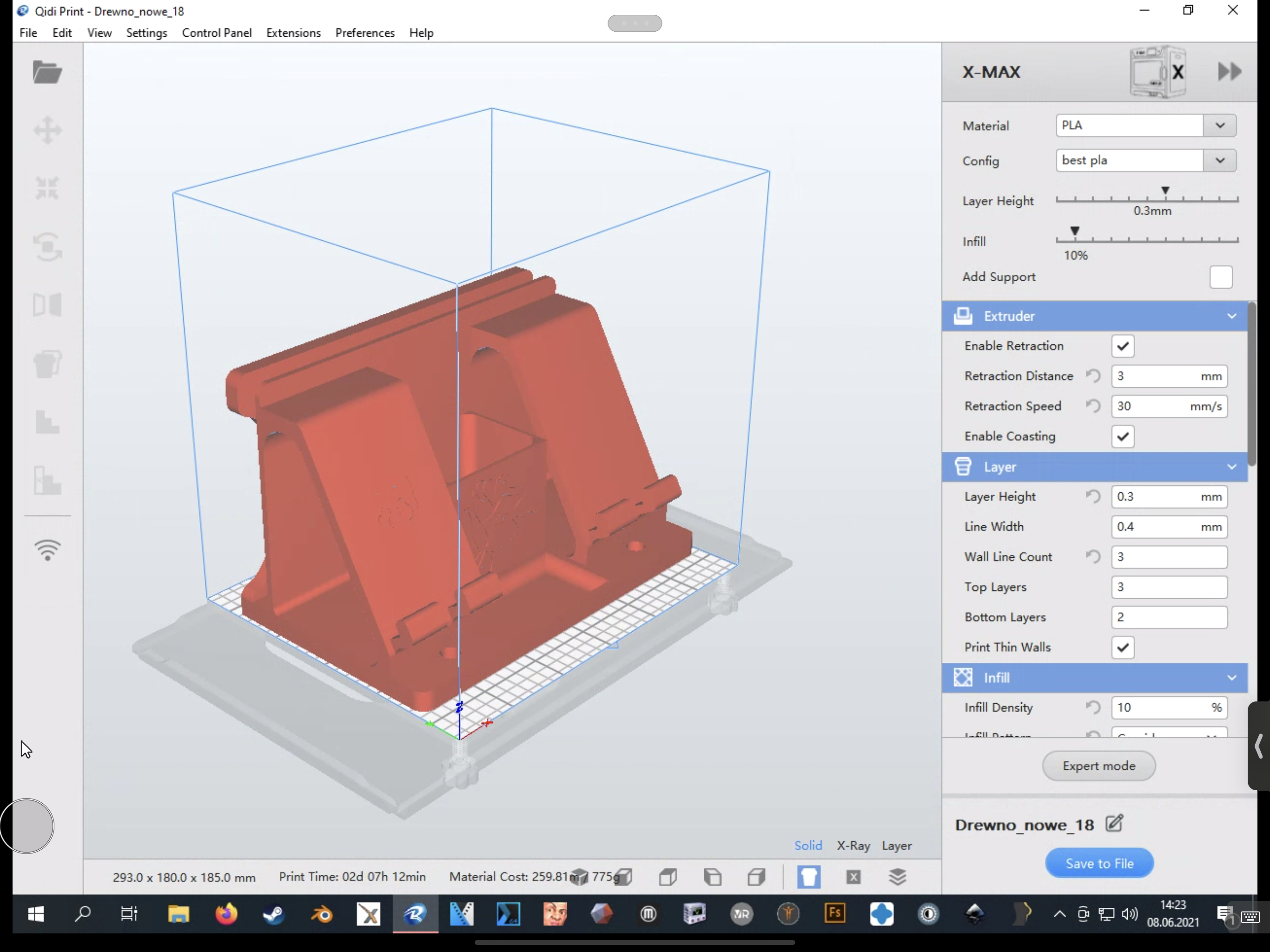
Task: Click the Expert mode button
Action: pyautogui.click(x=1098, y=766)
